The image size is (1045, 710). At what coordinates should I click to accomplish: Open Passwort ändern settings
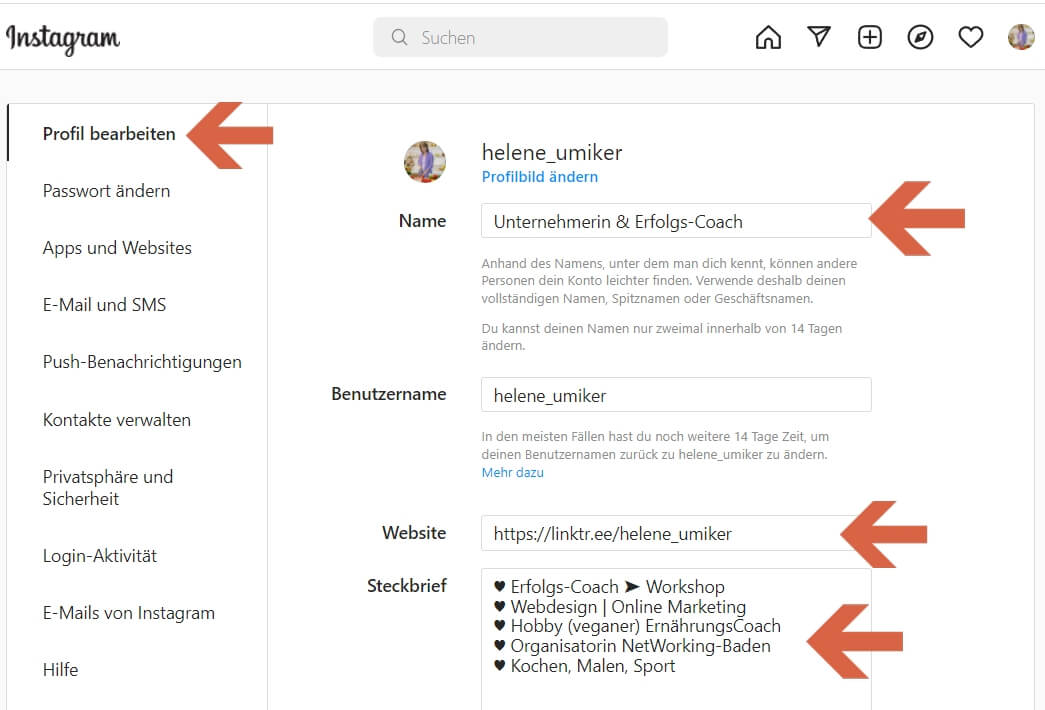[x=106, y=191]
